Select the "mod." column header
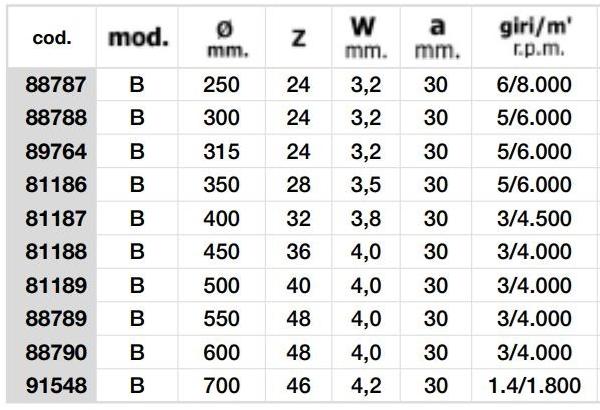This screenshot has height=410, width=600. pos(138,39)
